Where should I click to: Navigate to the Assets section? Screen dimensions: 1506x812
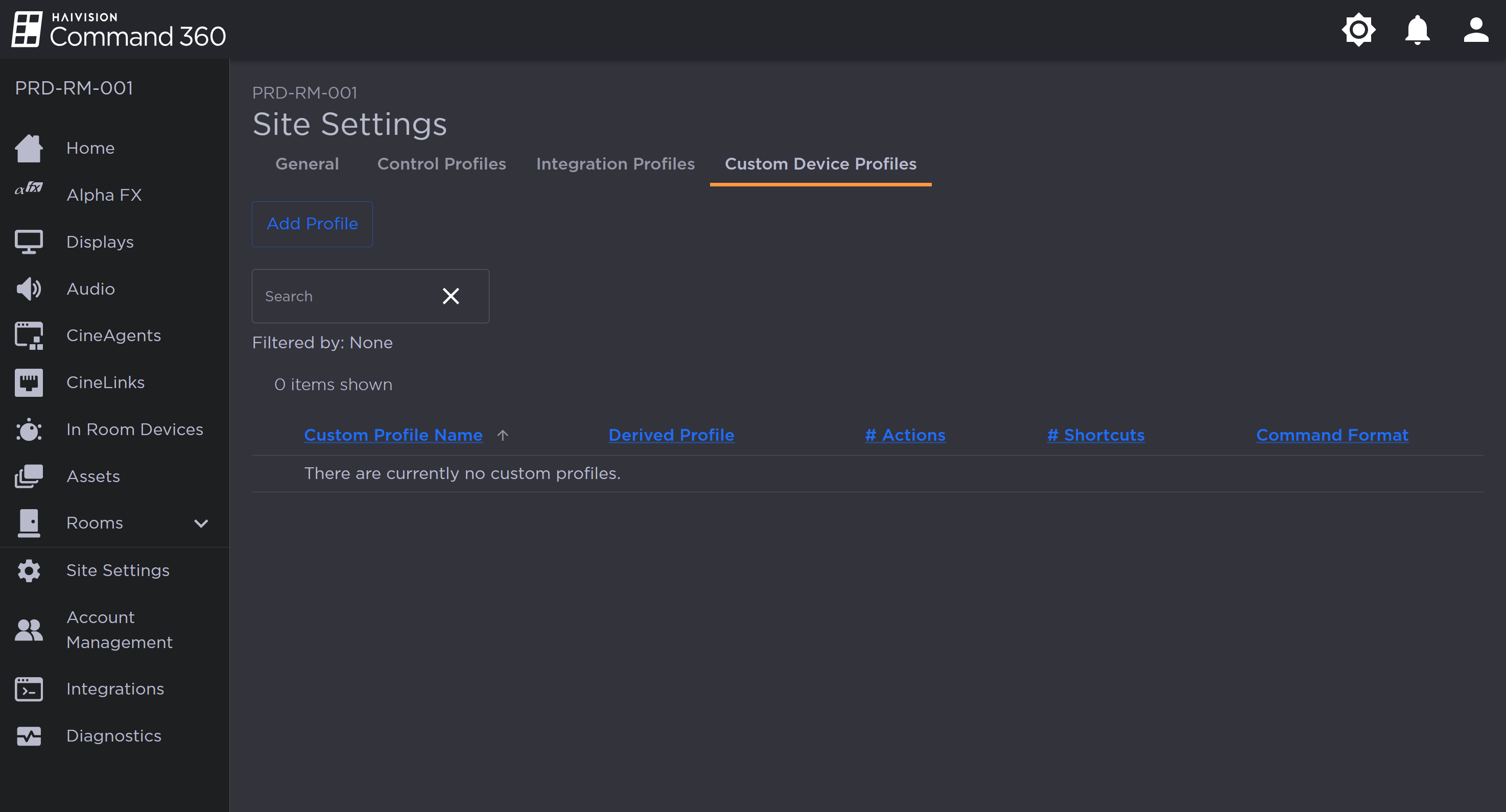click(93, 476)
